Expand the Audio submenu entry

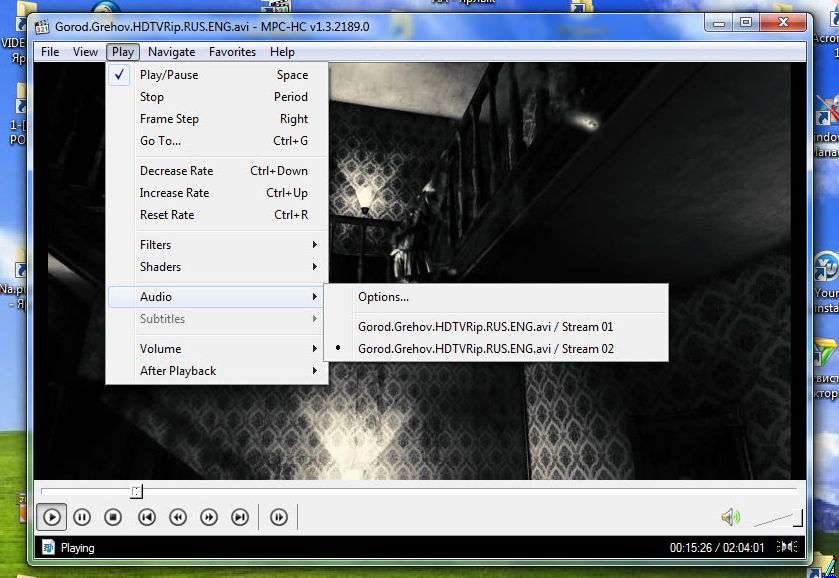click(x=217, y=296)
